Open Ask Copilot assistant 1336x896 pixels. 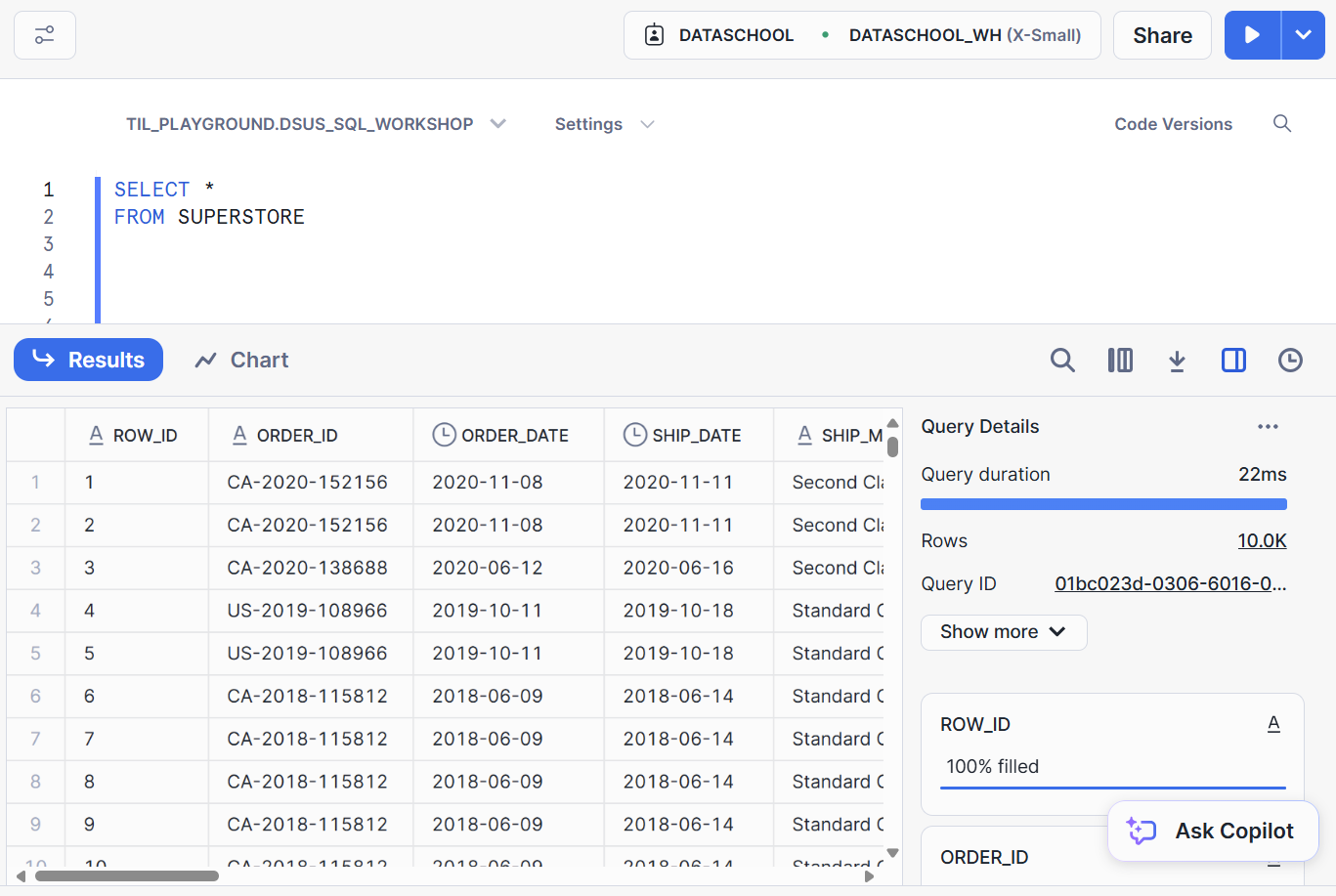[1213, 832]
